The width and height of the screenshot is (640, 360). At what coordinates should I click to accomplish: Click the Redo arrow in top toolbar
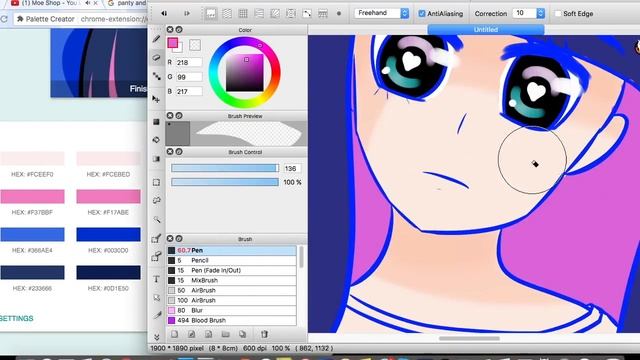[187, 13]
